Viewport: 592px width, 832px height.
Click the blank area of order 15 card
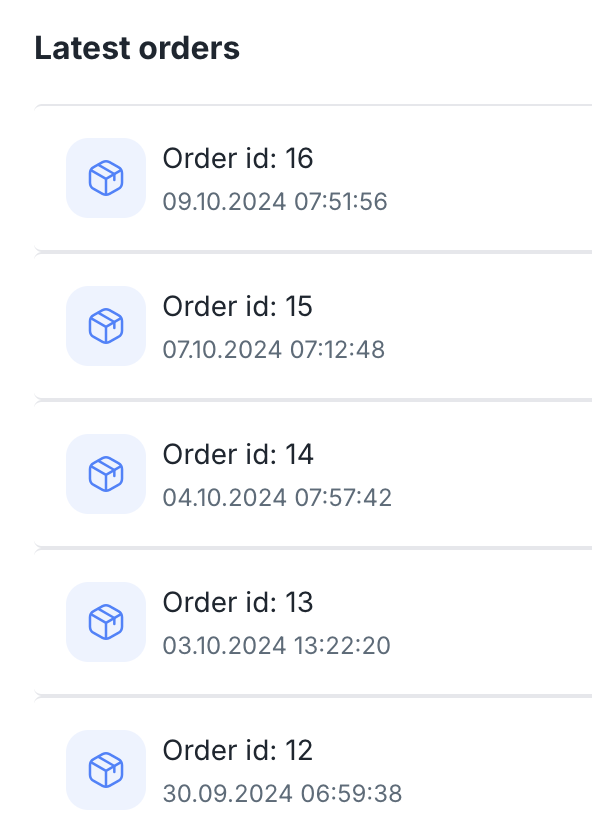point(488,326)
